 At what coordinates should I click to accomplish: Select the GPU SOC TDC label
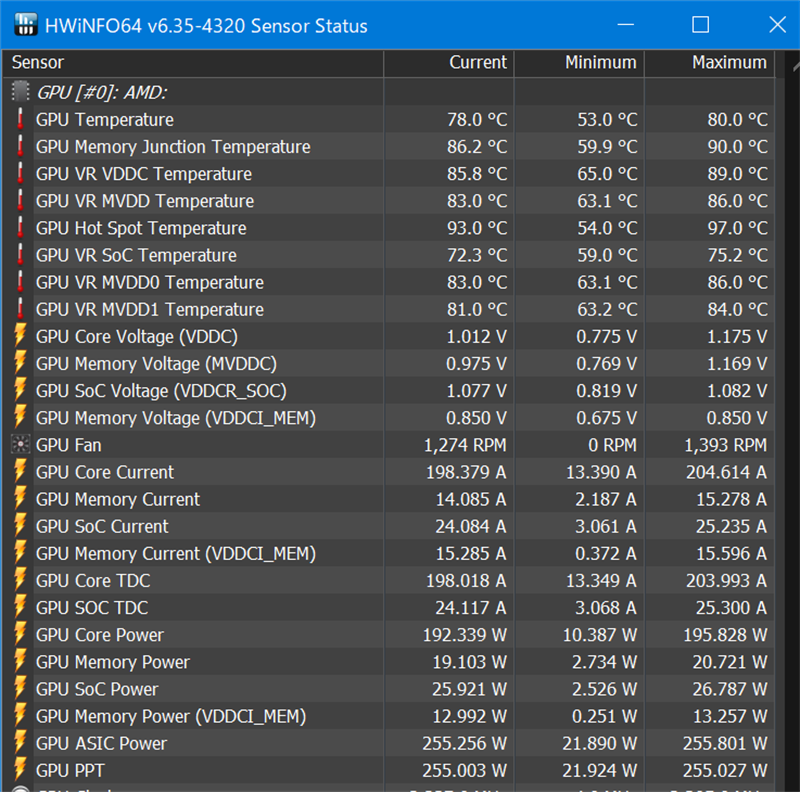coord(92,608)
